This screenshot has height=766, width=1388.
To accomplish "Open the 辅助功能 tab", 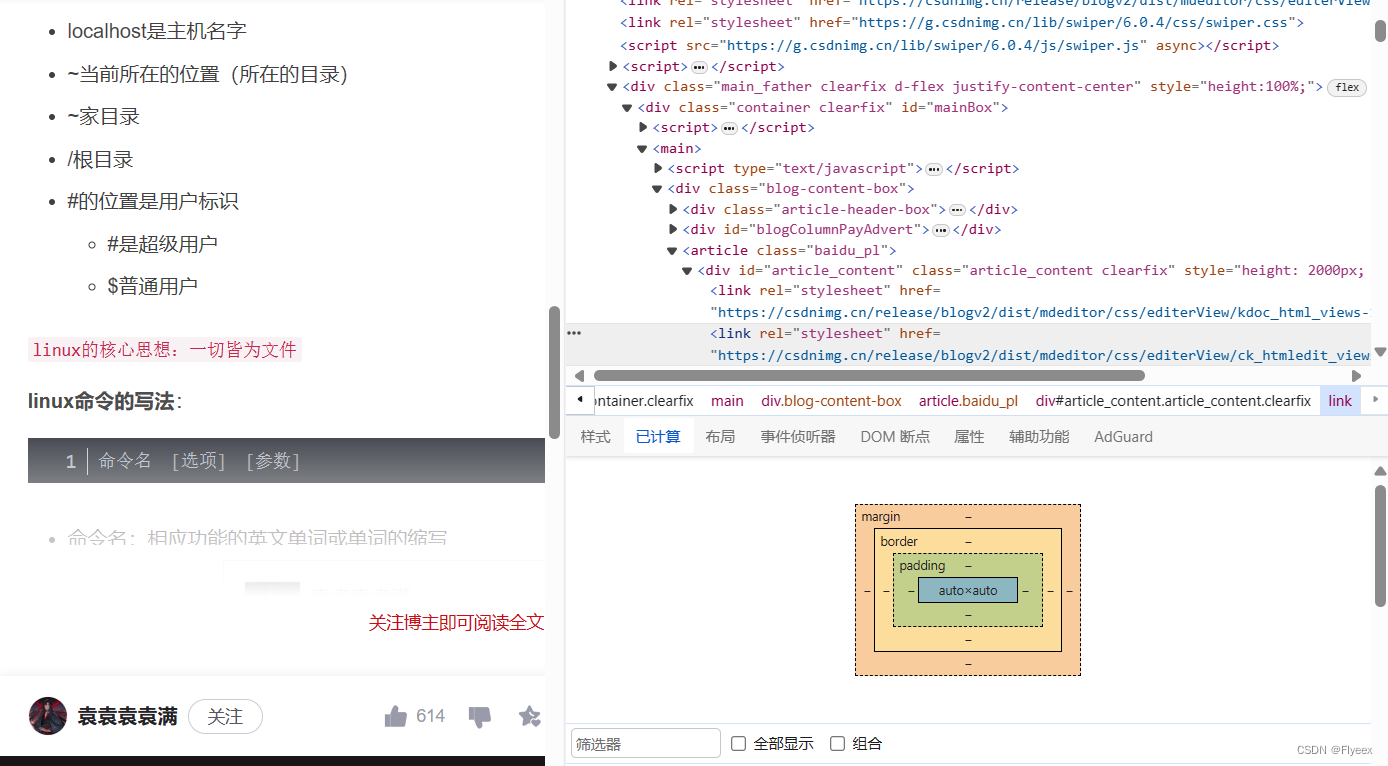I will pos(1039,436).
